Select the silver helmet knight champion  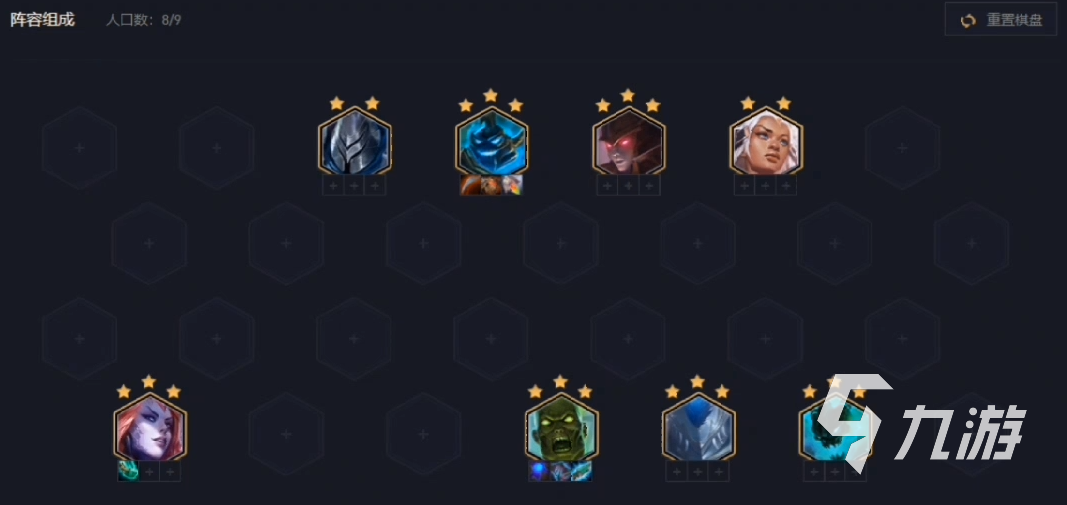[355, 142]
